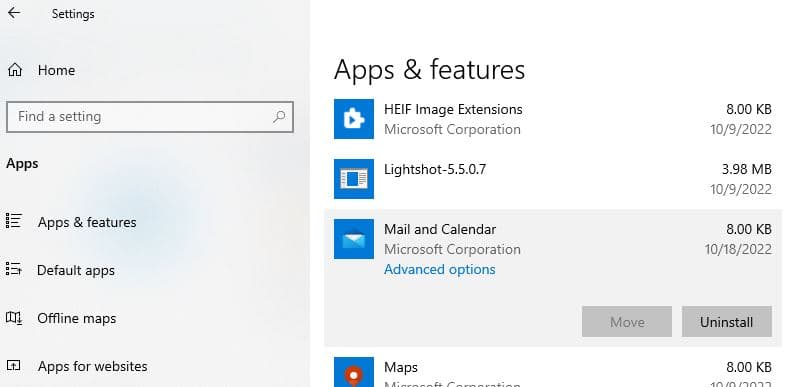Switch to Default apps settings

(x=76, y=270)
